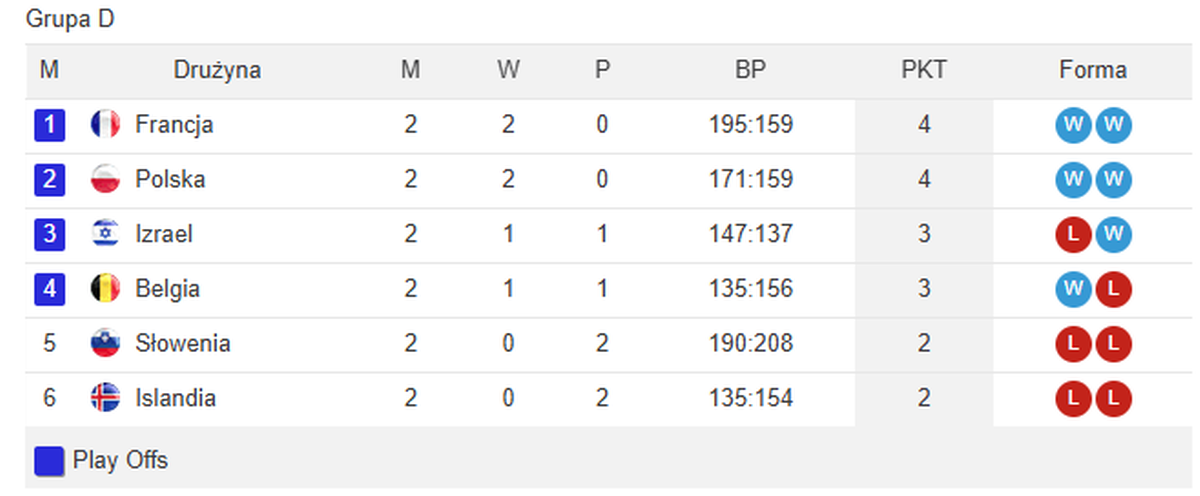Click the Israel flag icon
Screen dimensions: 1200x496
[105, 234]
